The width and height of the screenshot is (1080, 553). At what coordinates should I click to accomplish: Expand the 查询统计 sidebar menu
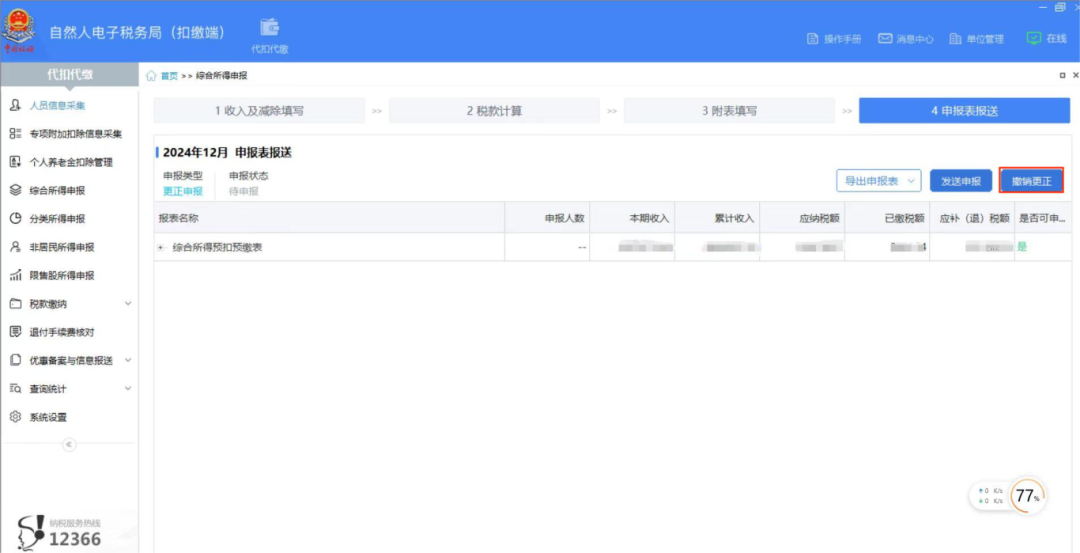[69, 388]
